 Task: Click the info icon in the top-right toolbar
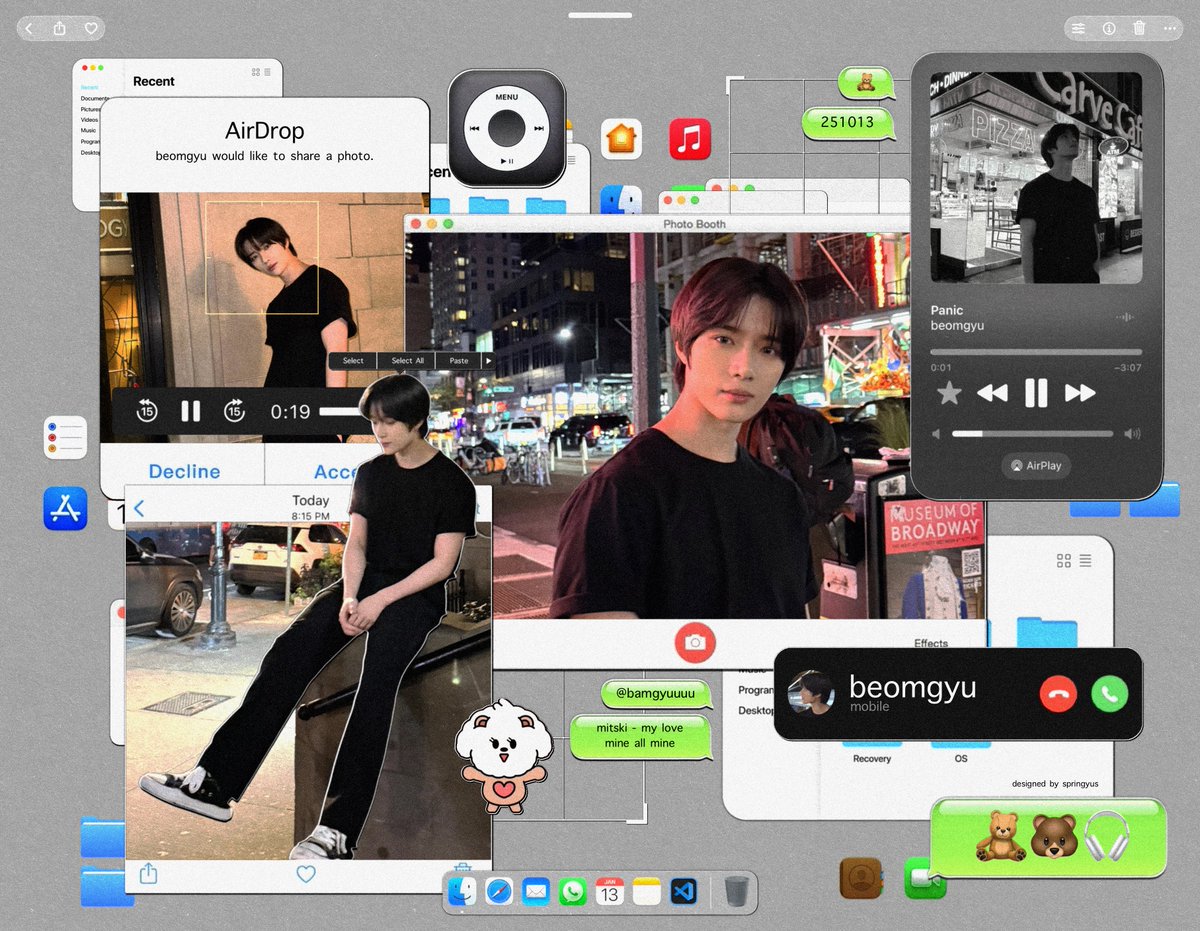[1109, 29]
